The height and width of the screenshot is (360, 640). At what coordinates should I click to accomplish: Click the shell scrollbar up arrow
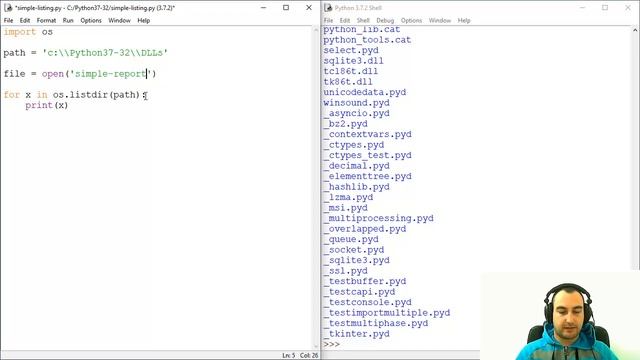[635, 30]
